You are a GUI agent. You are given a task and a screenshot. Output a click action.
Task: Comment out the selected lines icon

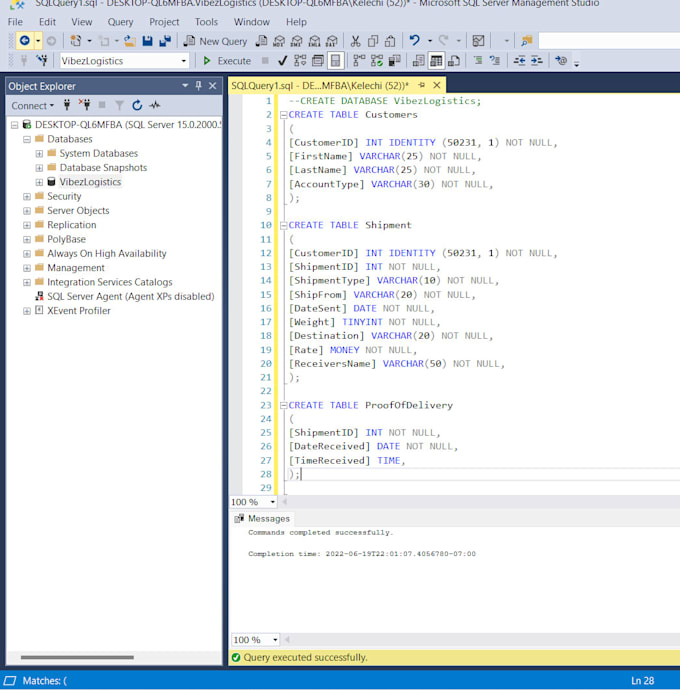coord(478,60)
